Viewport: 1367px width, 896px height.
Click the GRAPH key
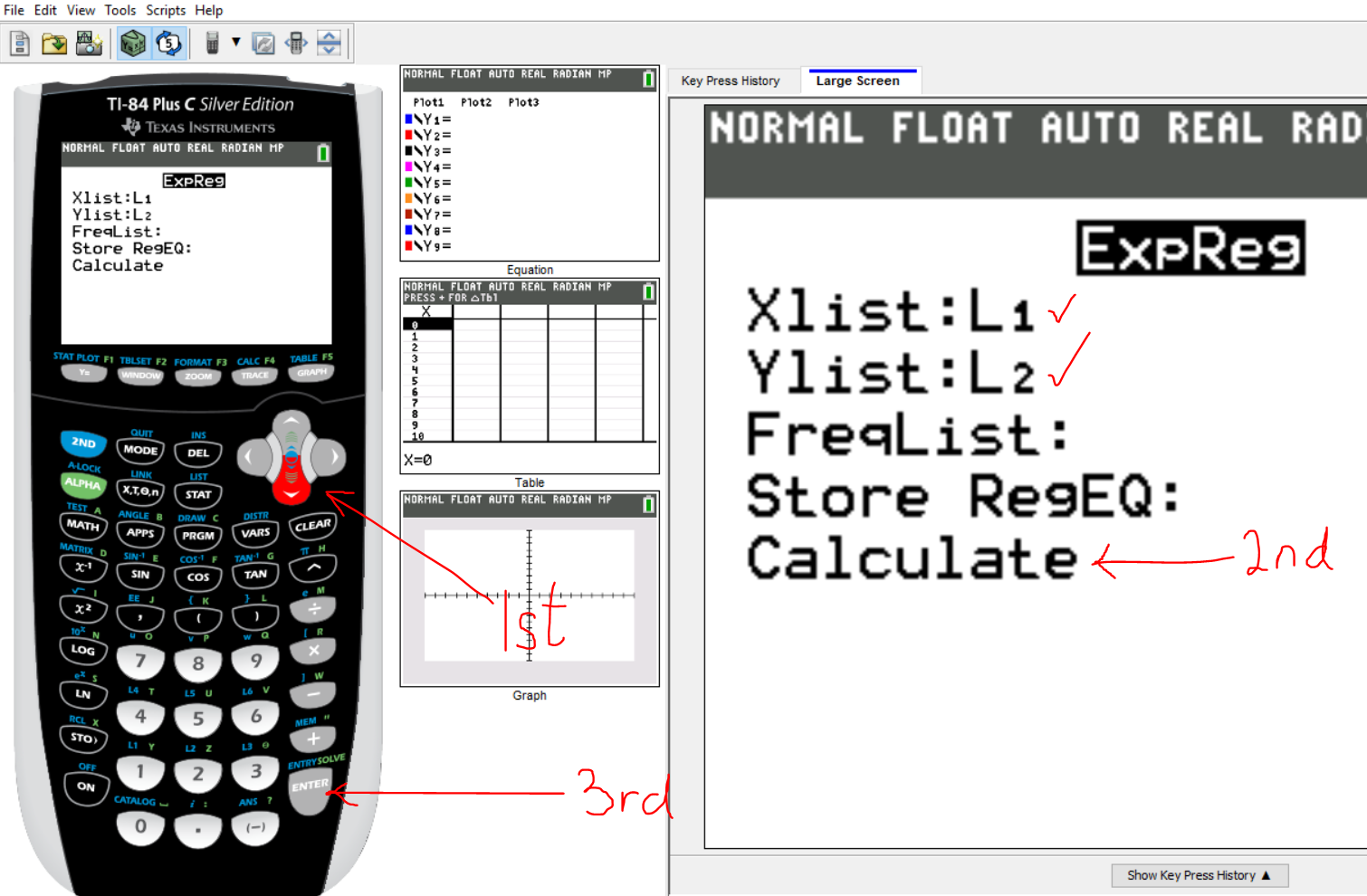312,373
